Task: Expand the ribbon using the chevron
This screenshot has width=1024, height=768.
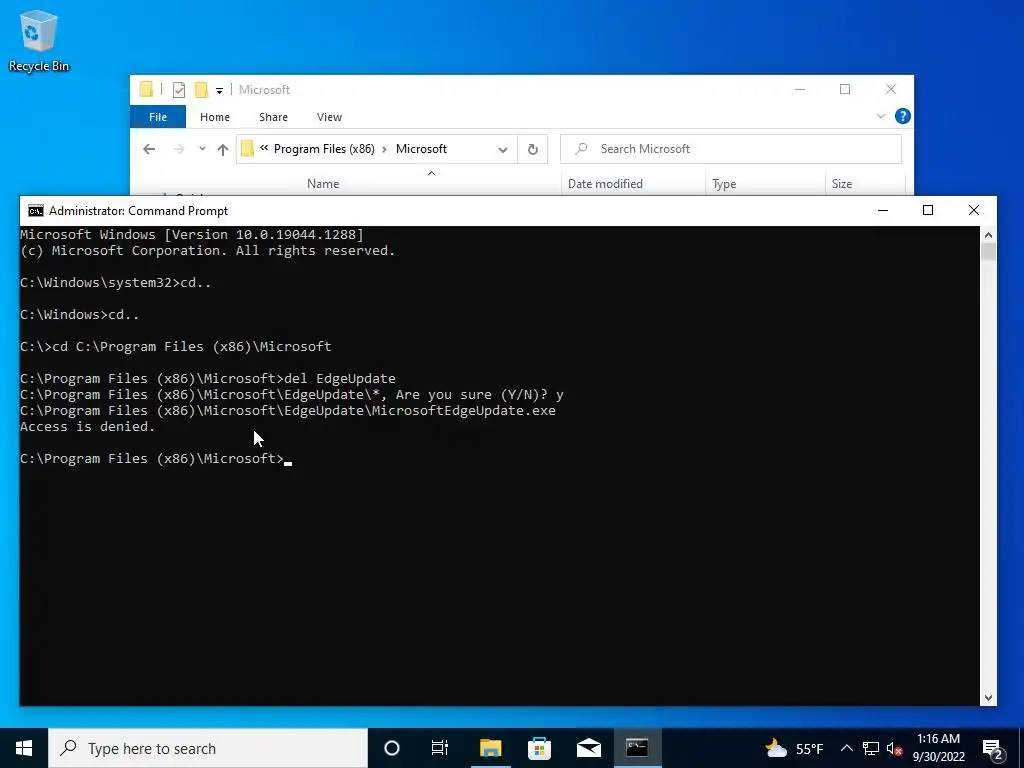Action: point(880,116)
